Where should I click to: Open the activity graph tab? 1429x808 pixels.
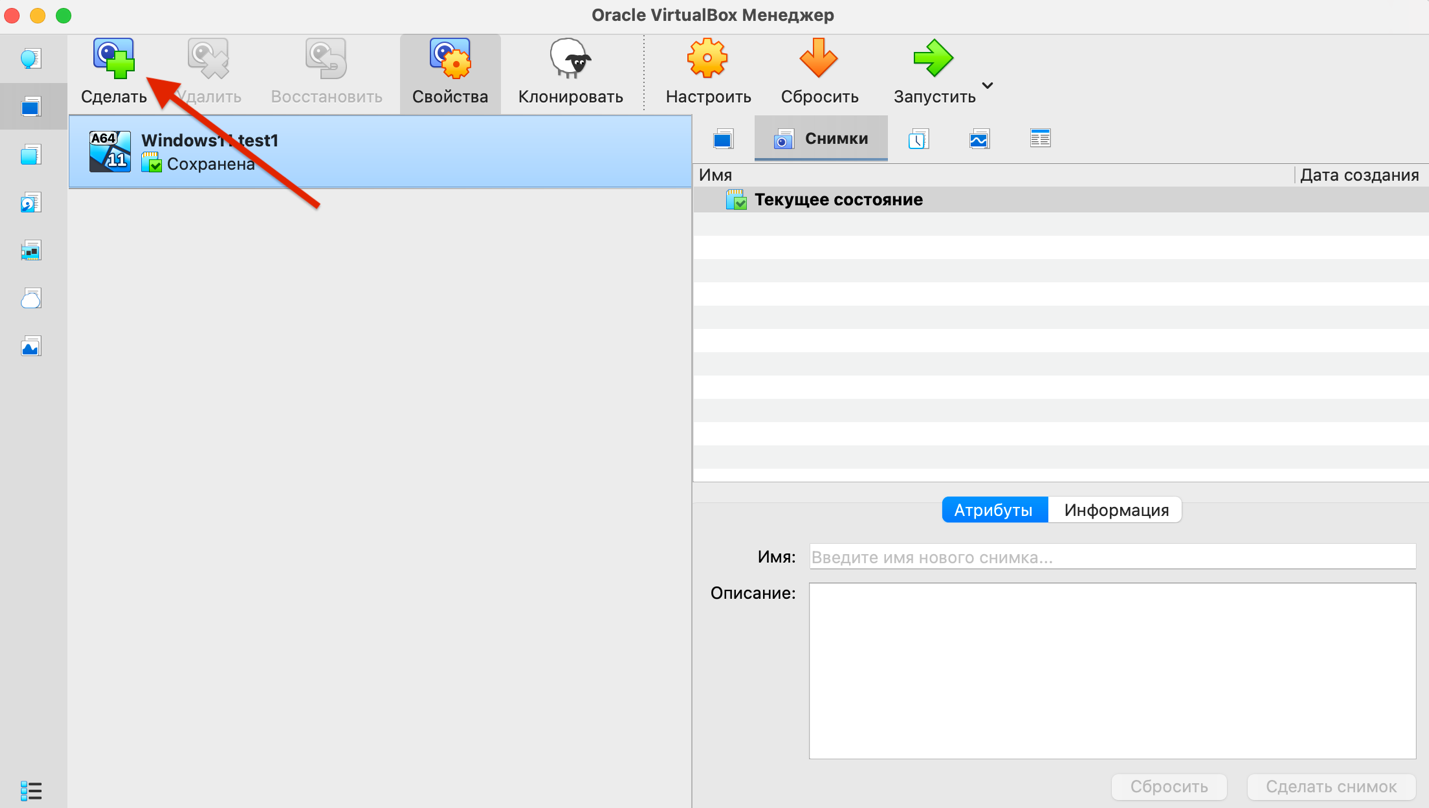[x=979, y=139]
